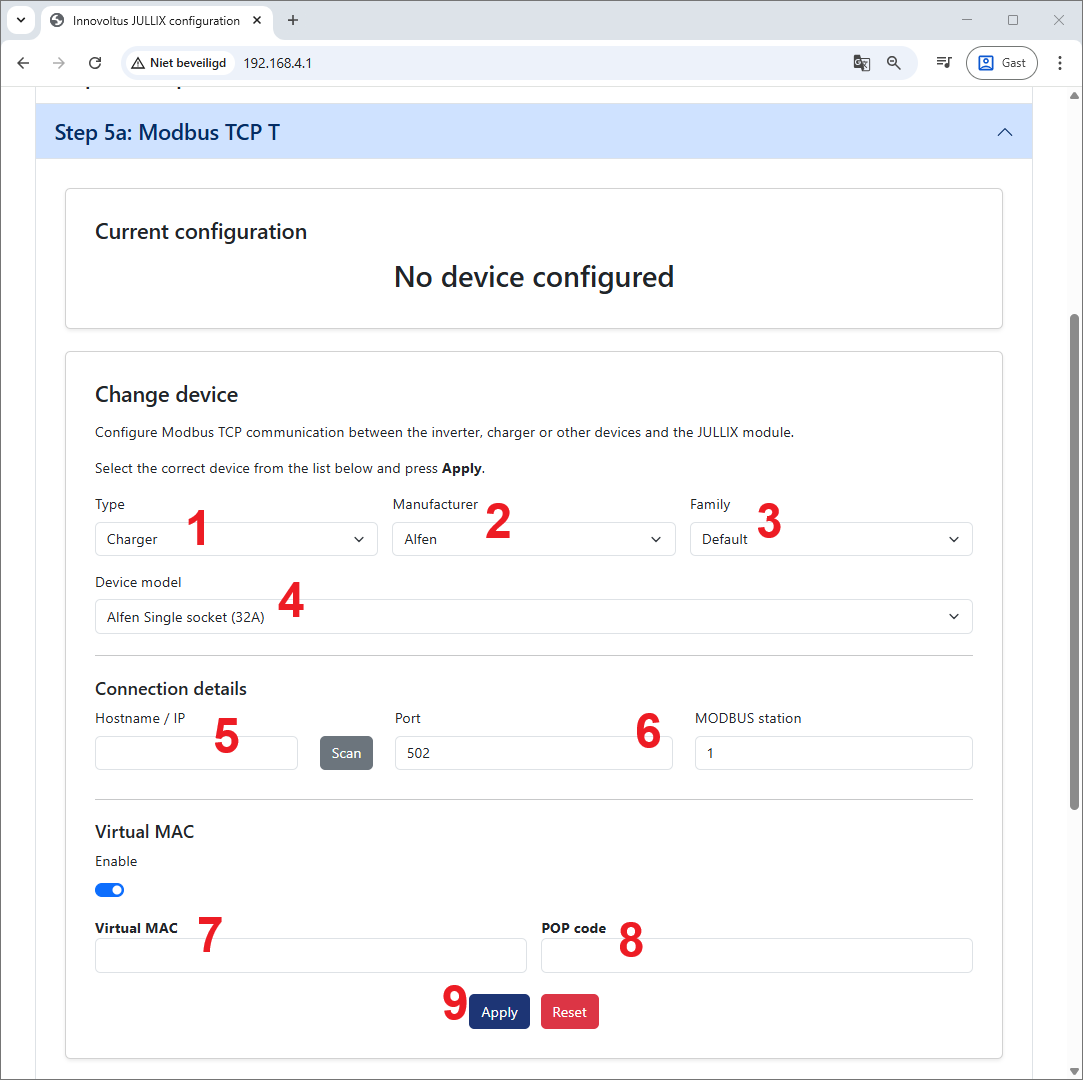Open the tab search chevron icon
The width and height of the screenshot is (1083, 1080).
click(x=20, y=20)
